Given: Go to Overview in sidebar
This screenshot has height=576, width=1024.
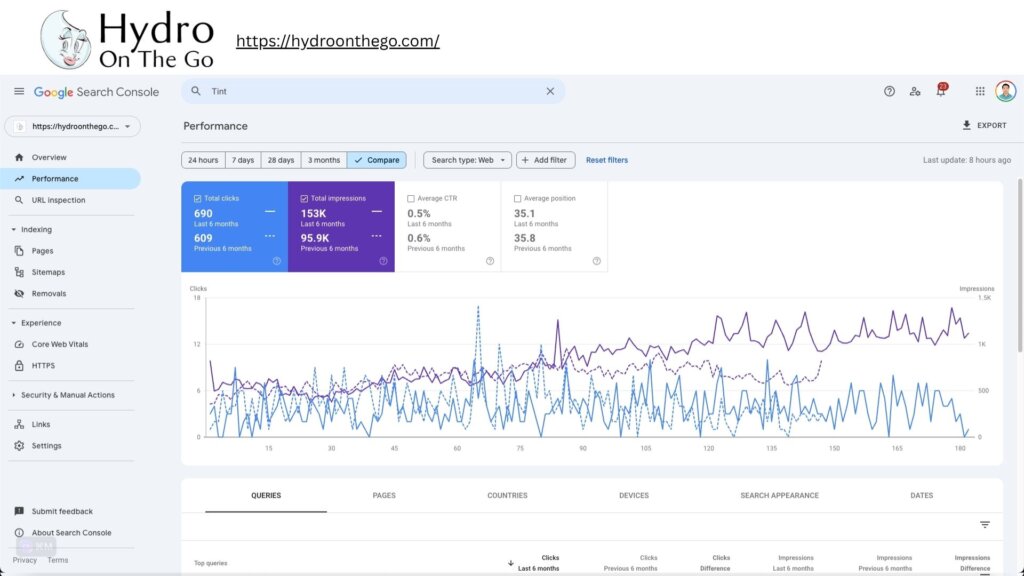Looking at the screenshot, I should point(49,157).
